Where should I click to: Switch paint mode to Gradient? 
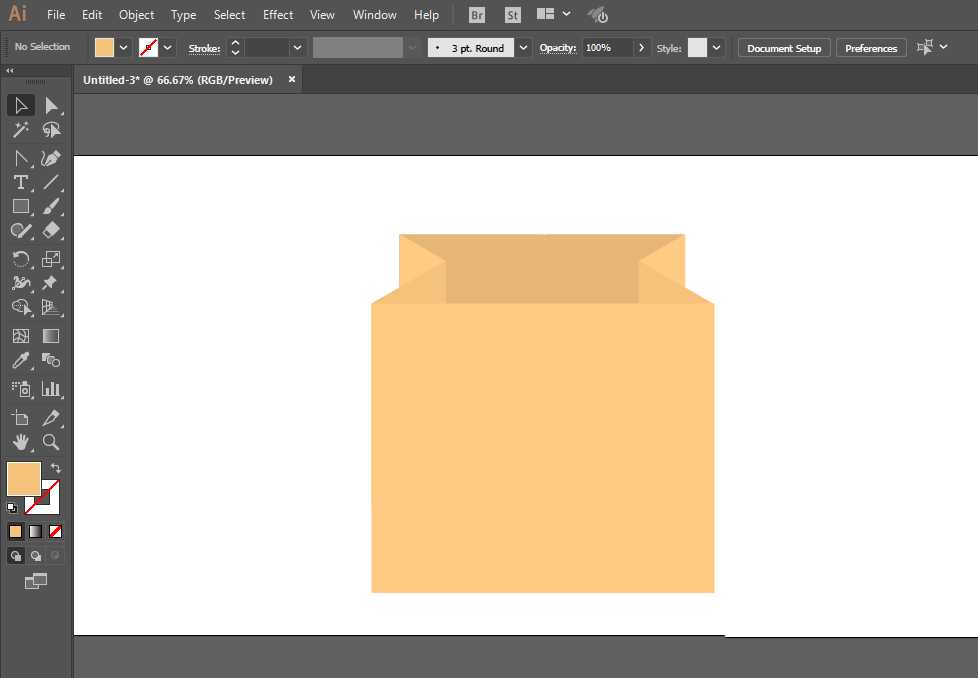[35, 532]
